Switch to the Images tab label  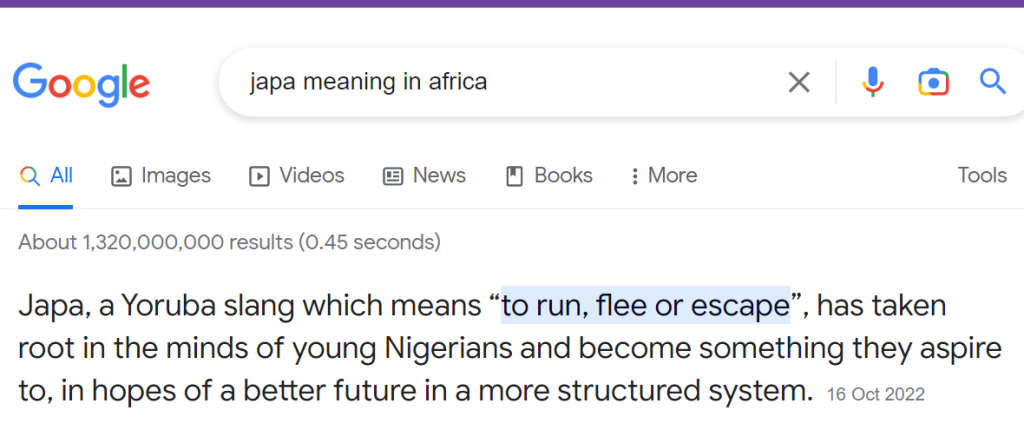pos(176,176)
